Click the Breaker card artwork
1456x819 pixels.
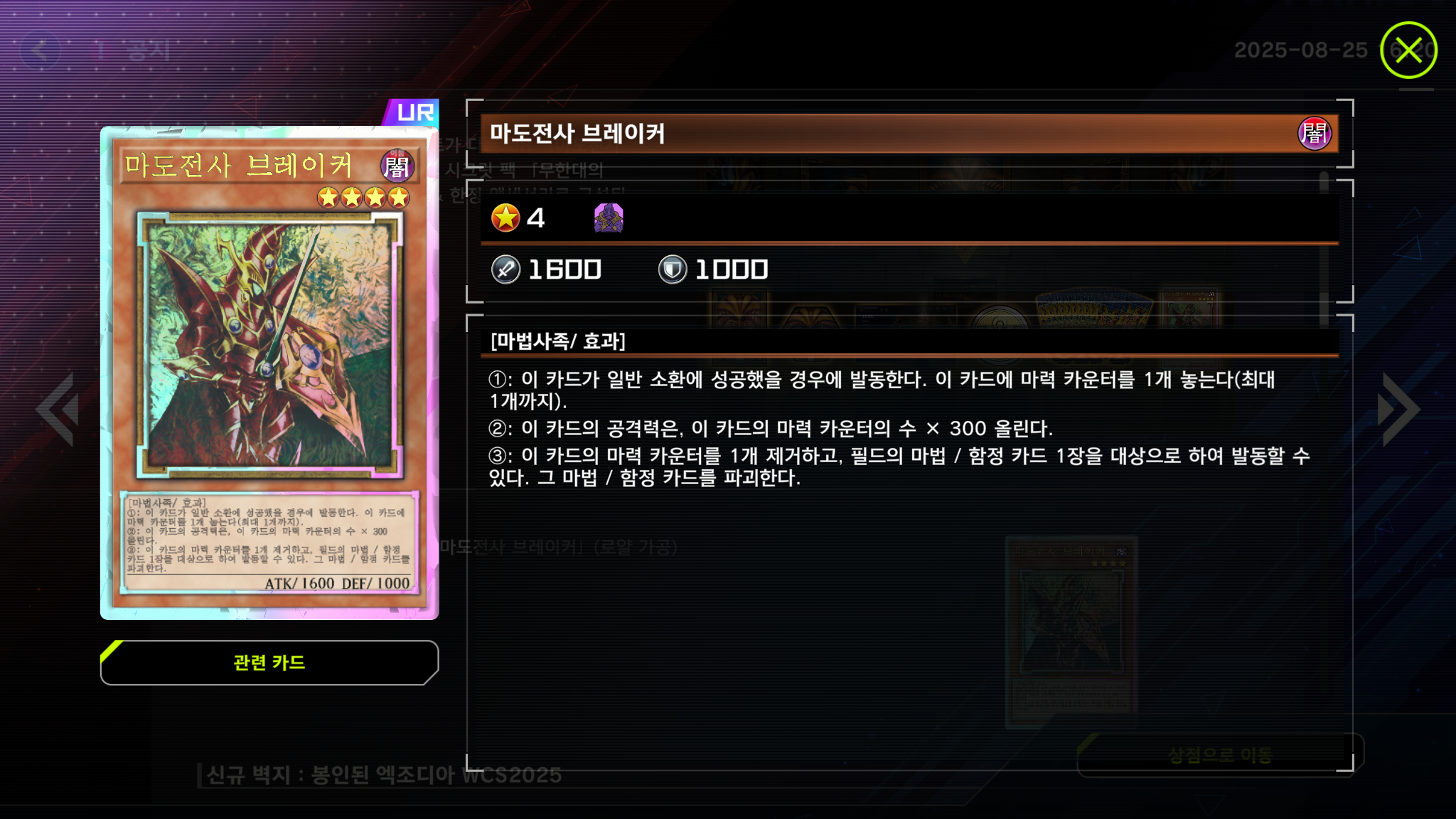click(269, 346)
